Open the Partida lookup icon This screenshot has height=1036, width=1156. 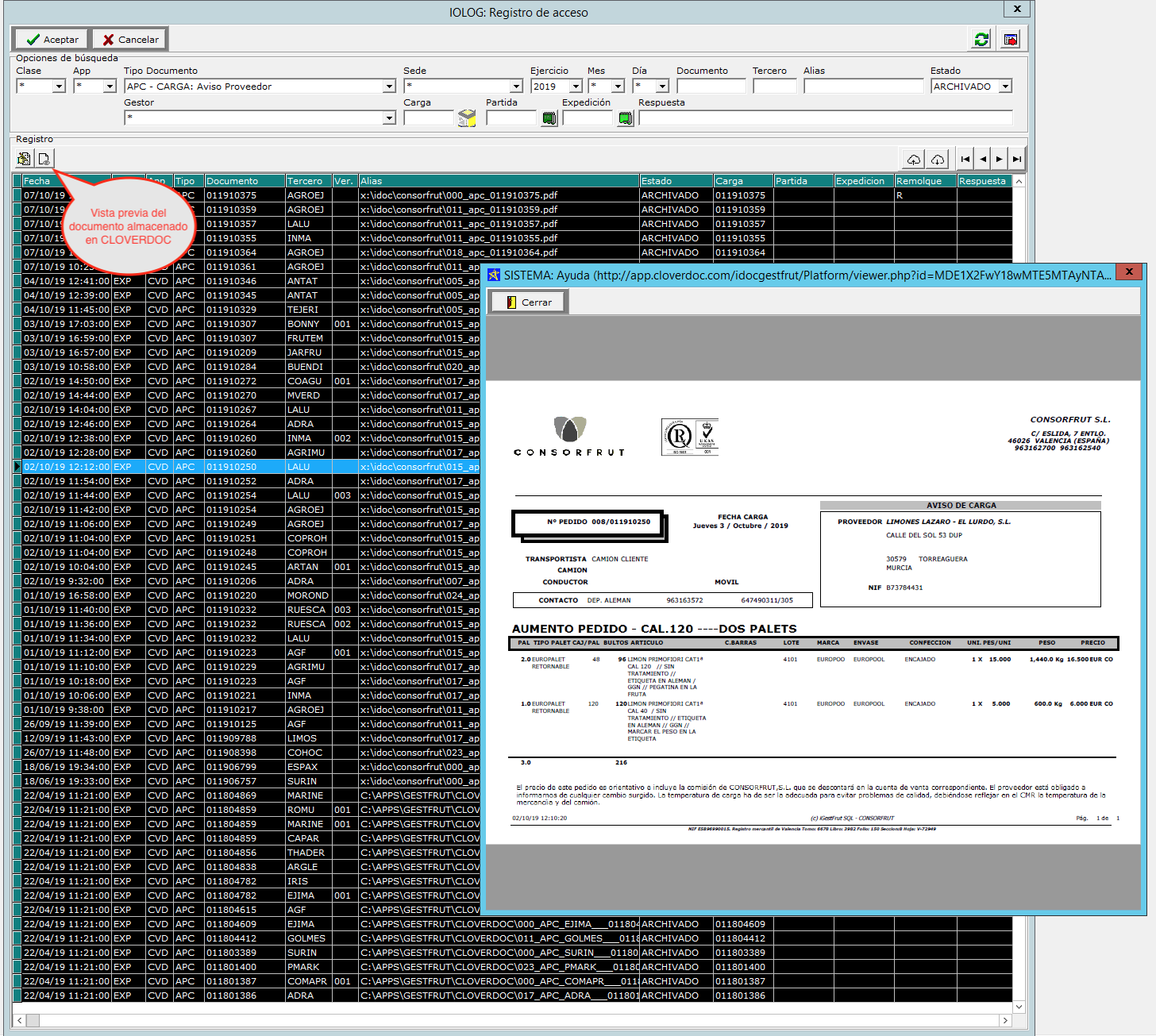(549, 118)
